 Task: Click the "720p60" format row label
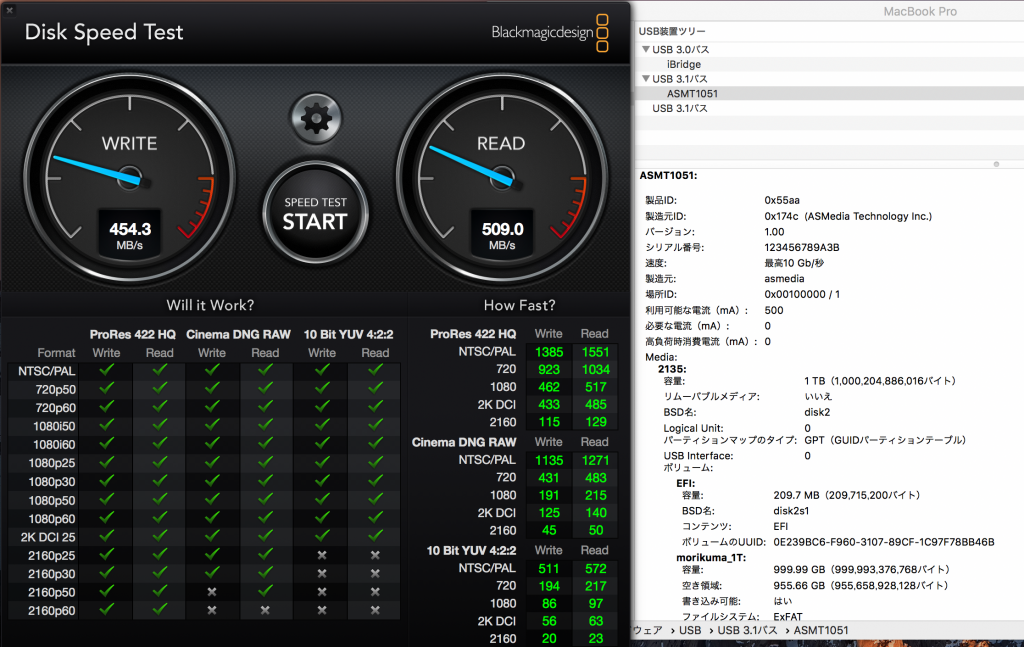click(56, 408)
